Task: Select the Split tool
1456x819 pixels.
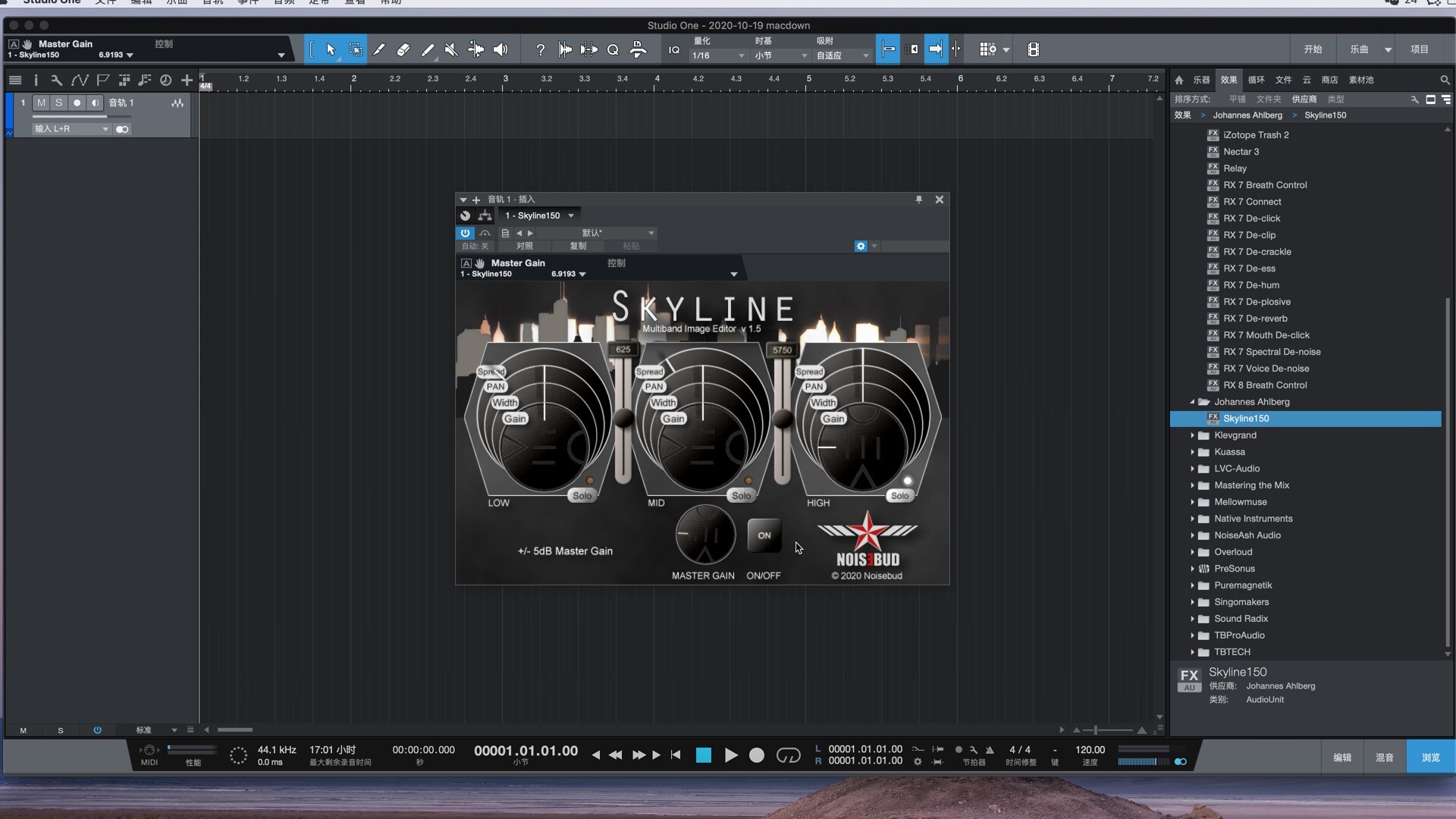Action: click(379, 50)
